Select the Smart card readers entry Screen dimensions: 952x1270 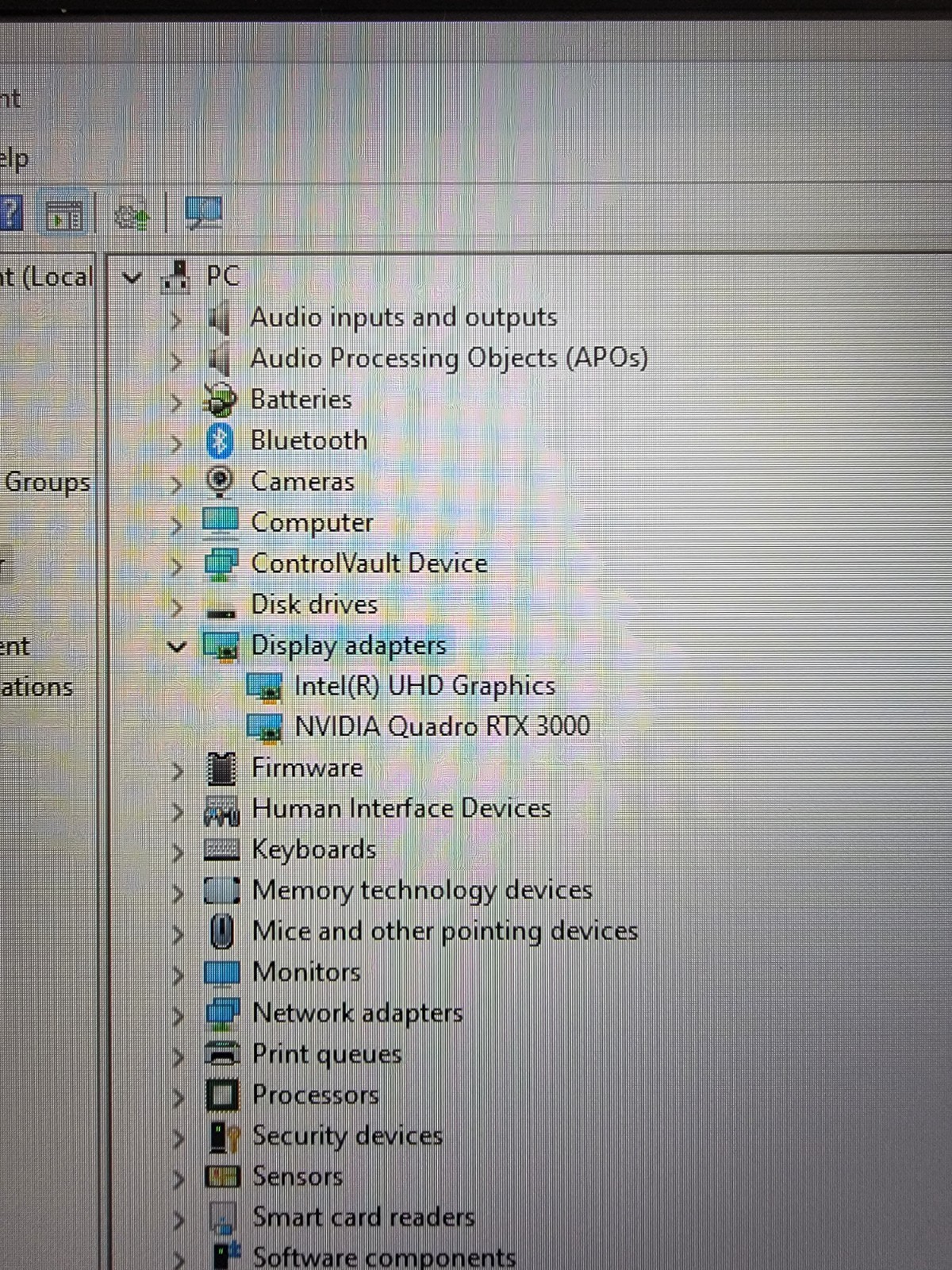pyautogui.click(x=363, y=1217)
